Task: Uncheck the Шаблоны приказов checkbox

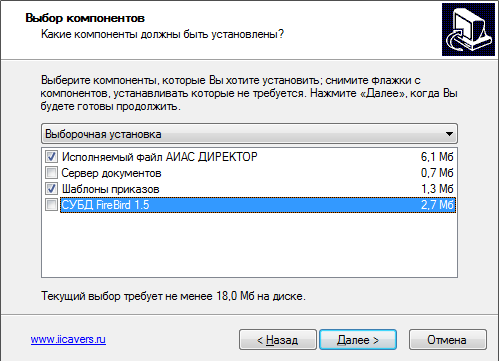Action: 51,189
